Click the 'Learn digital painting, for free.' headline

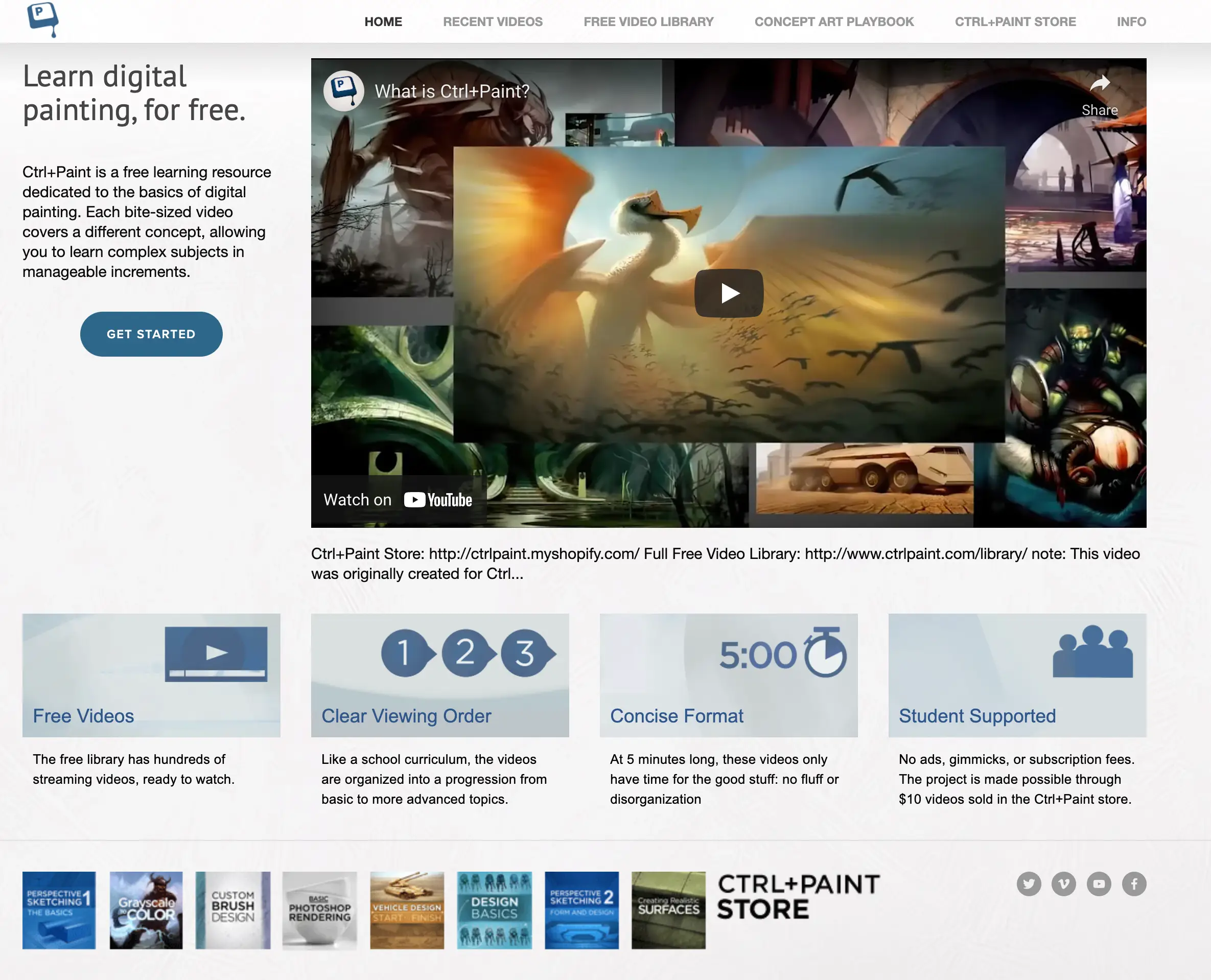tap(134, 93)
